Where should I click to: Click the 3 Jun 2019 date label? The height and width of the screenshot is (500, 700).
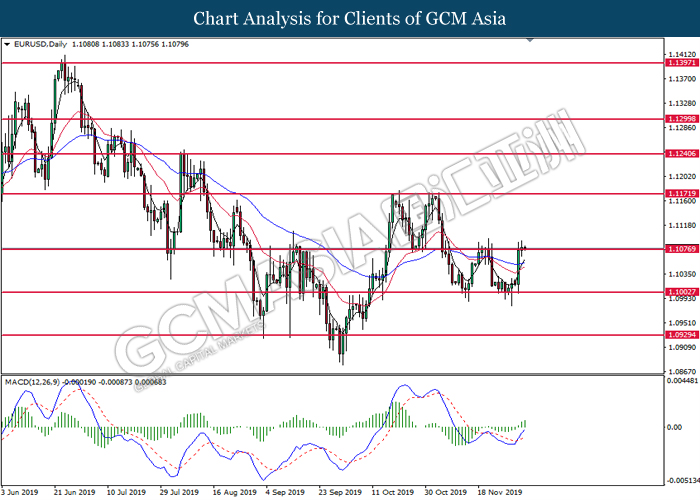(20, 492)
